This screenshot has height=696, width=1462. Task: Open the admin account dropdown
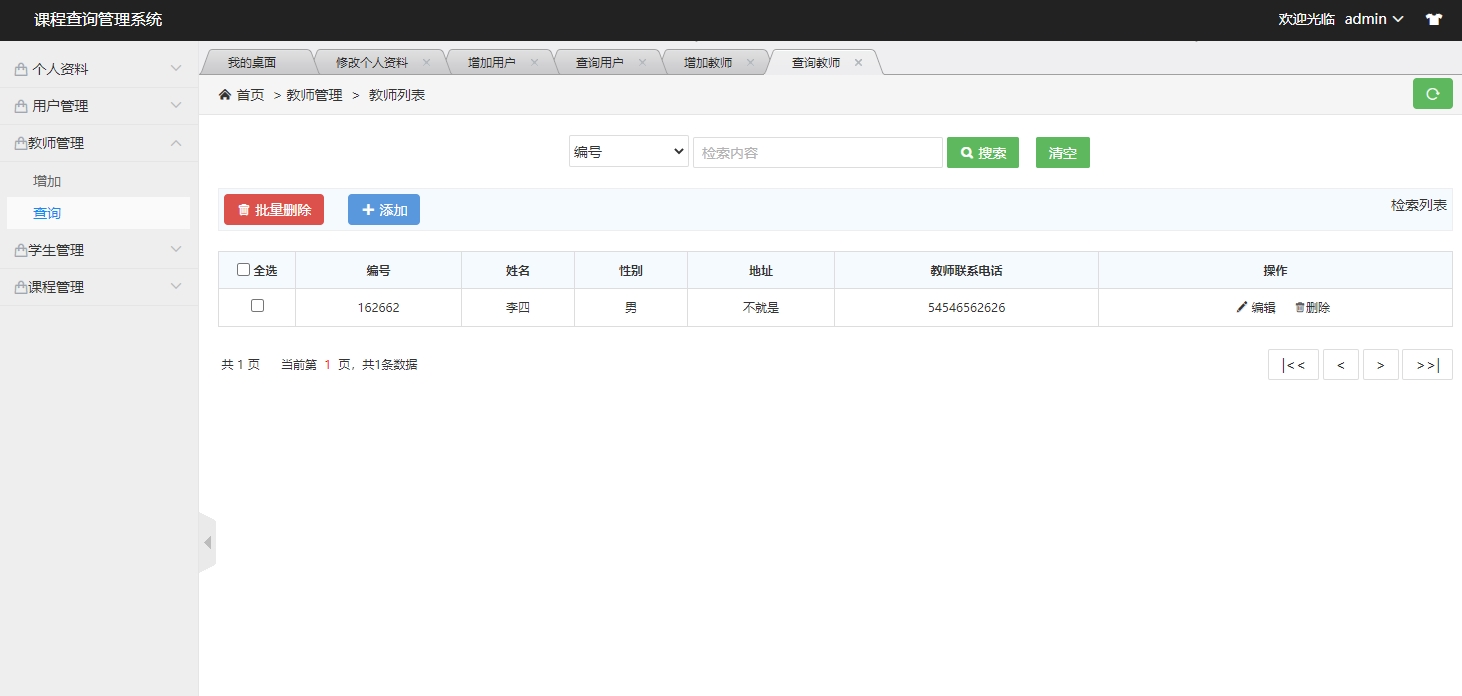click(1372, 18)
